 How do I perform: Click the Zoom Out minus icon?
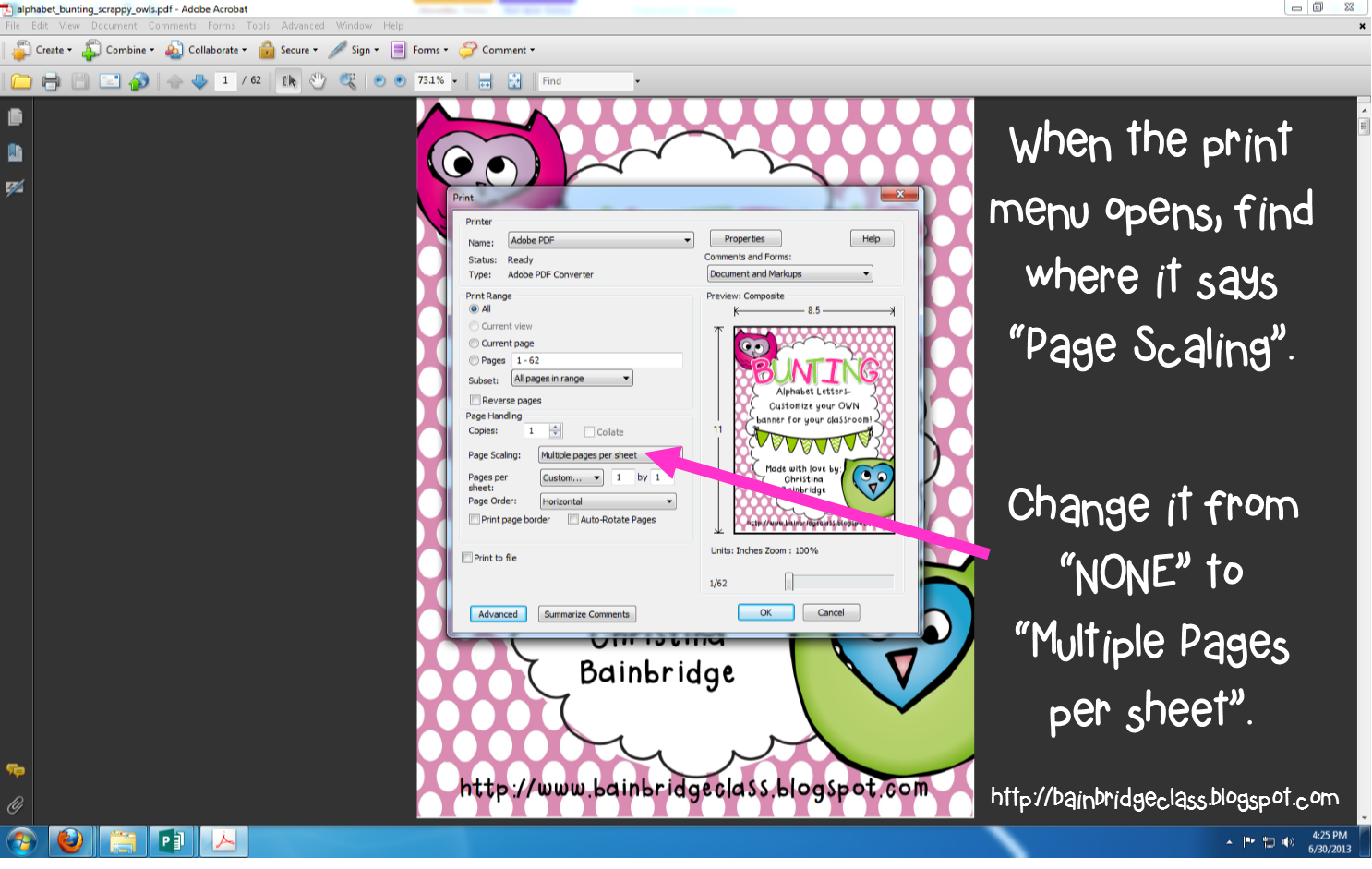coord(379,81)
